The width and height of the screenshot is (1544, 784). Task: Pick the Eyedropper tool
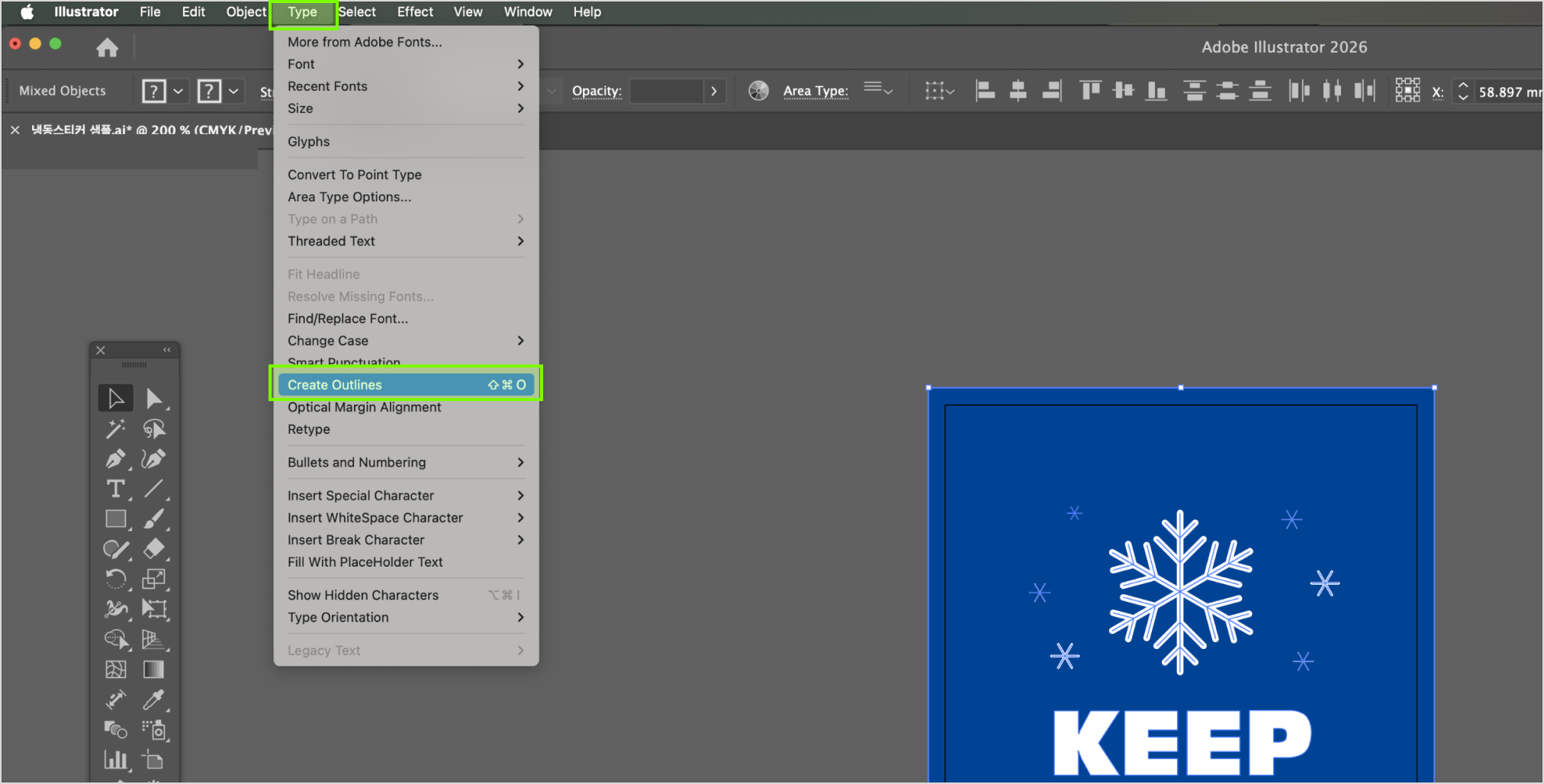(153, 699)
